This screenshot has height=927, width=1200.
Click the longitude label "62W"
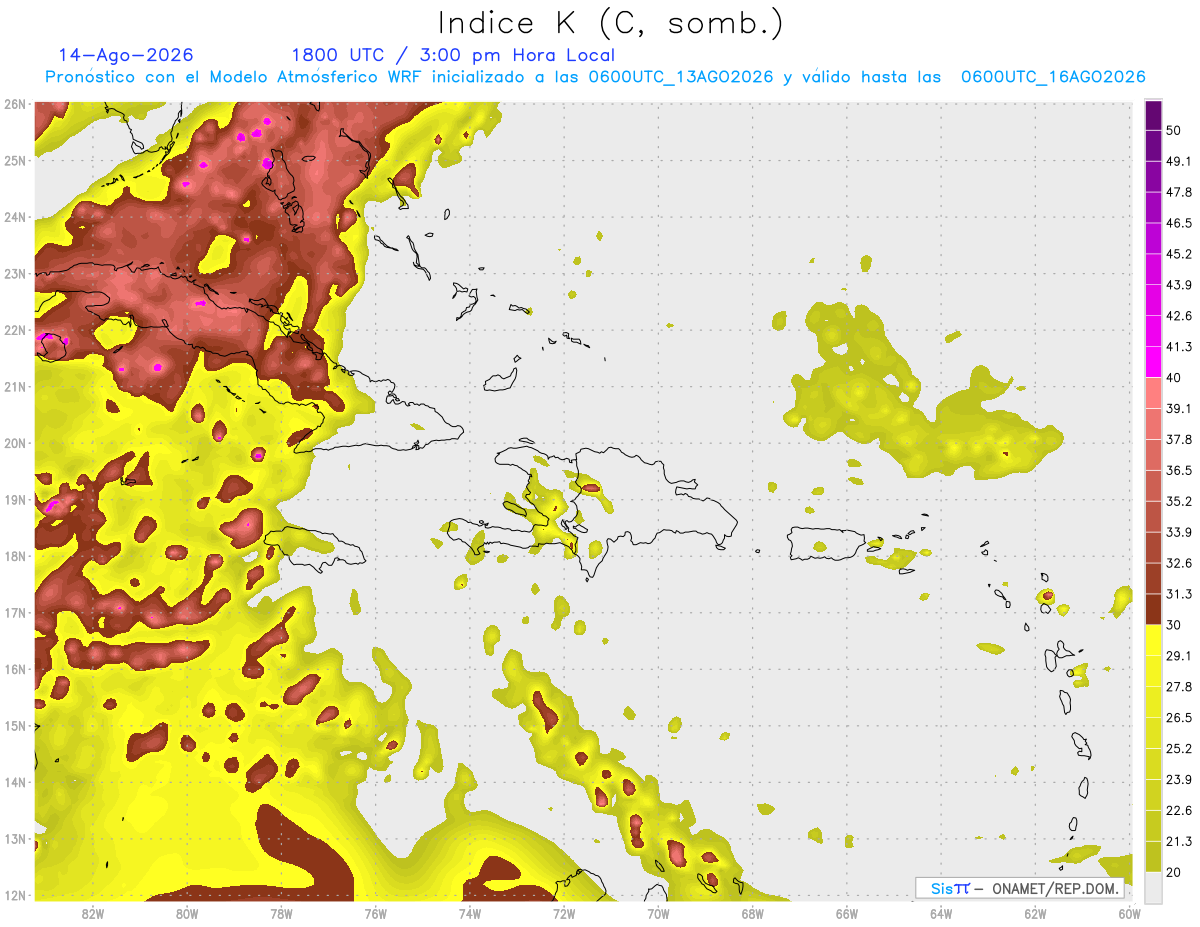pyautogui.click(x=1035, y=913)
